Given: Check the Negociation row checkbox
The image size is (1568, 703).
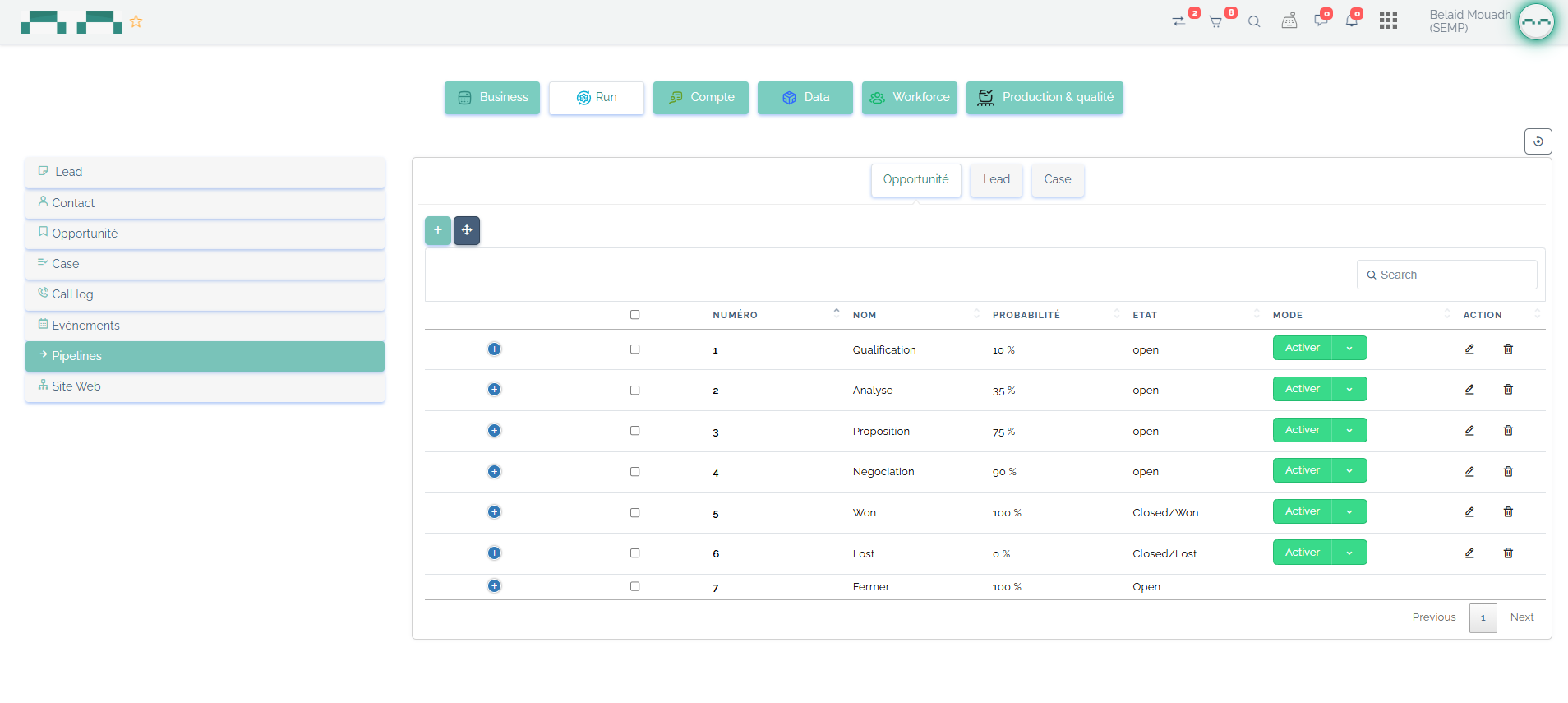Looking at the screenshot, I should (634, 472).
